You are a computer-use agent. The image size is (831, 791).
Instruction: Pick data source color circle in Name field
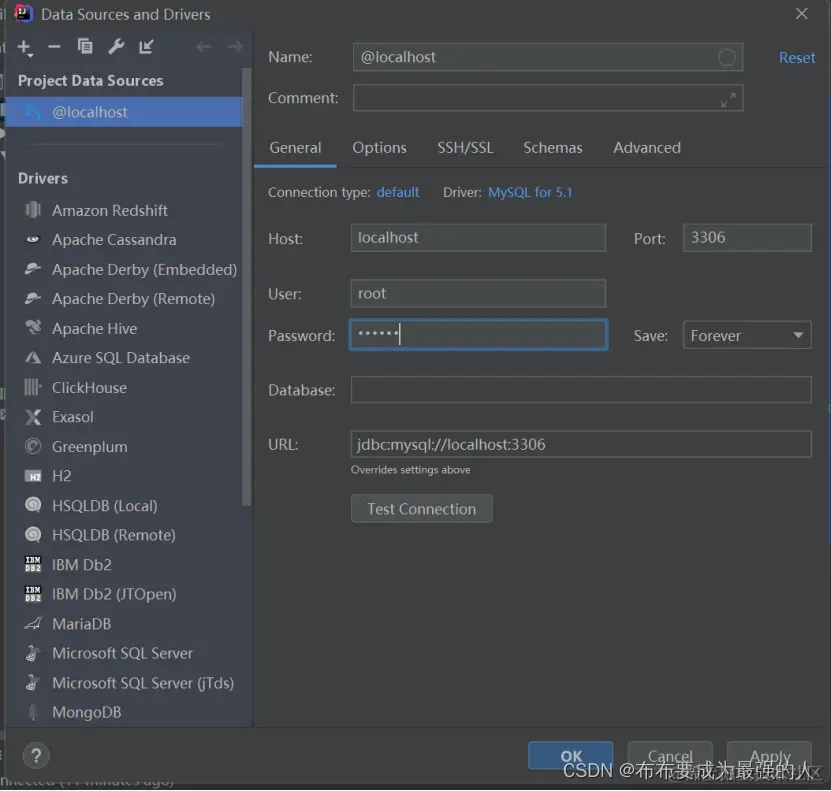727,57
